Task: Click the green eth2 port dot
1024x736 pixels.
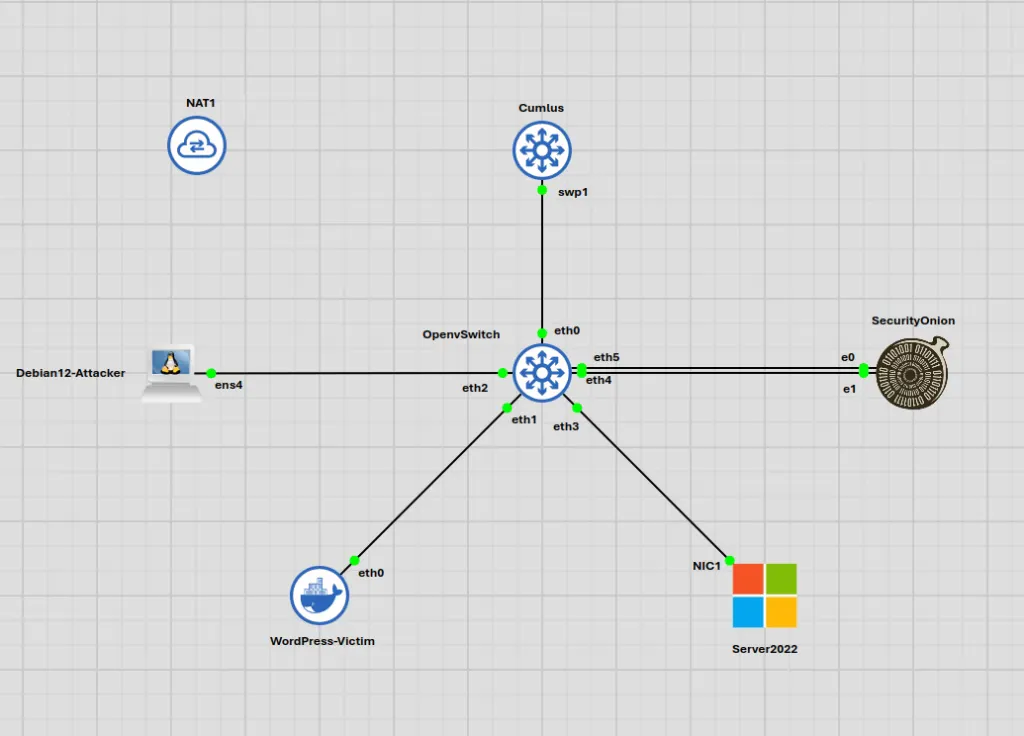Action: 502,373
